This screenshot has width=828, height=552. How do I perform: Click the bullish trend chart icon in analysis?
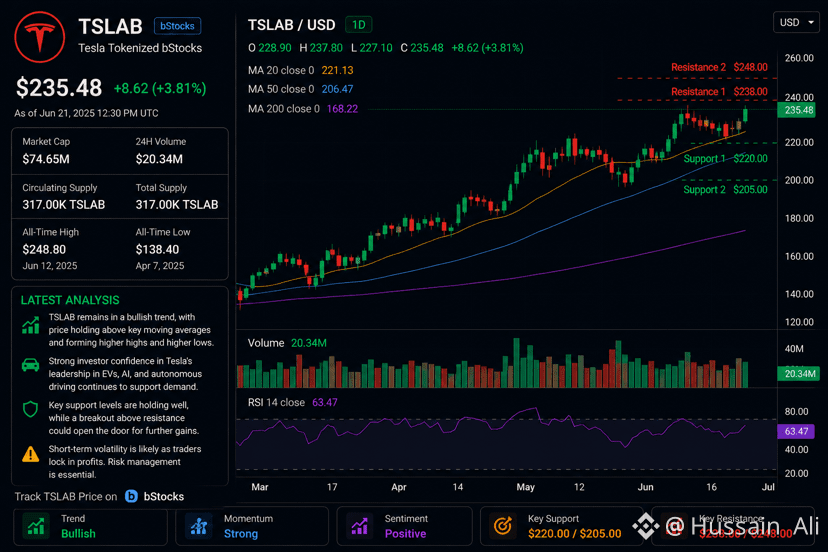[31, 325]
